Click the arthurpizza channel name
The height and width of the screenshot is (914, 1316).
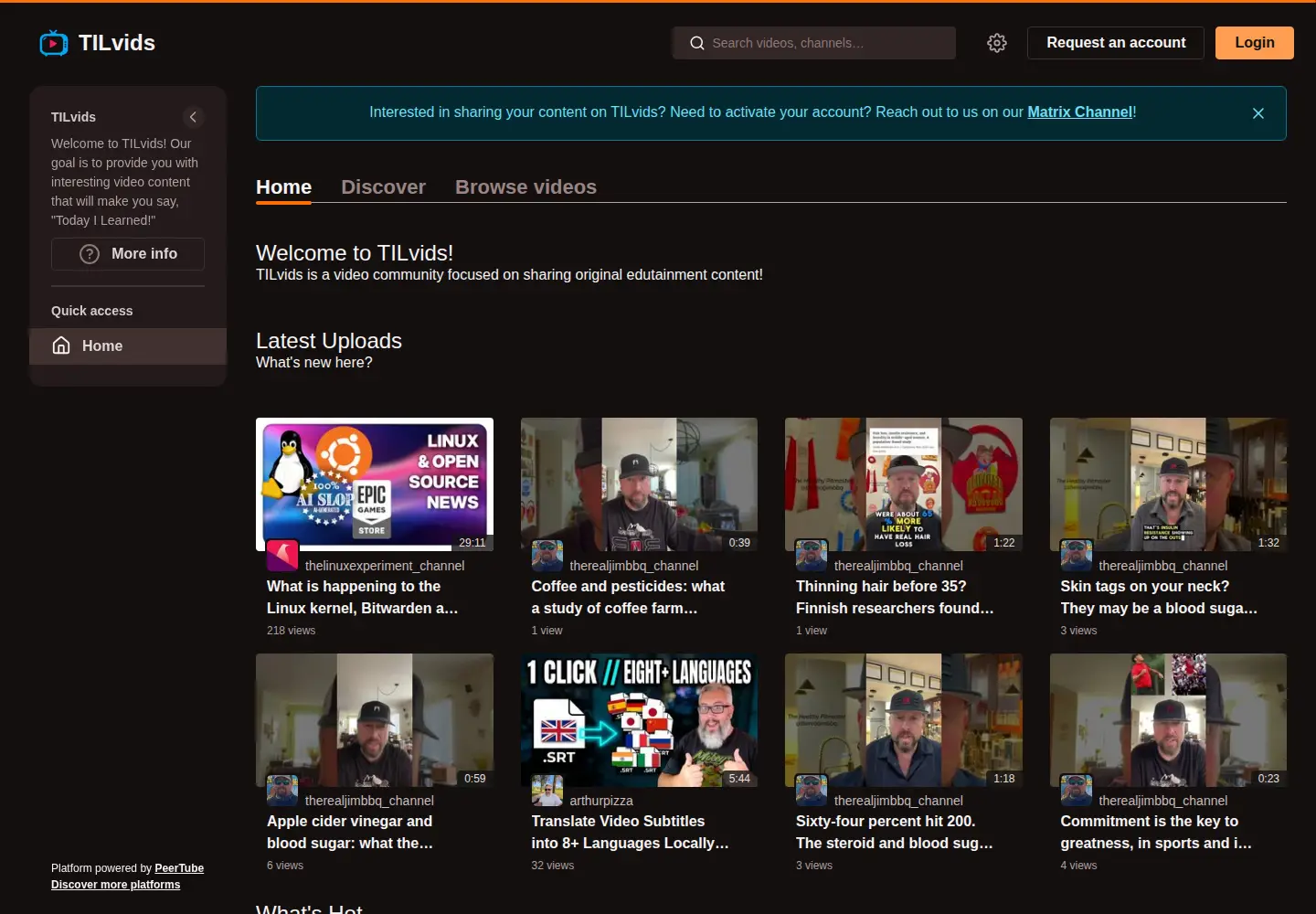[601, 801]
